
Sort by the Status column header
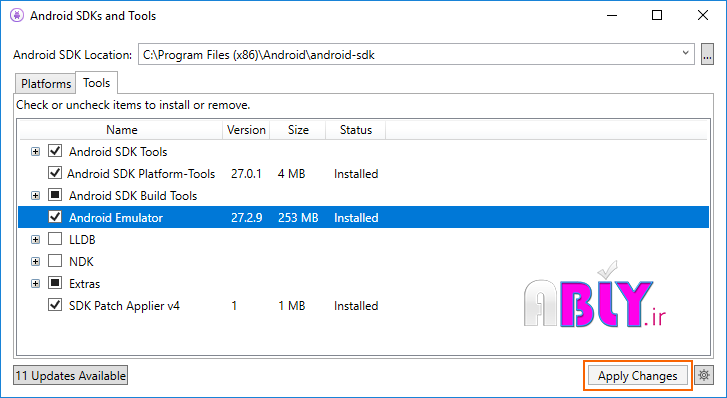(x=356, y=130)
